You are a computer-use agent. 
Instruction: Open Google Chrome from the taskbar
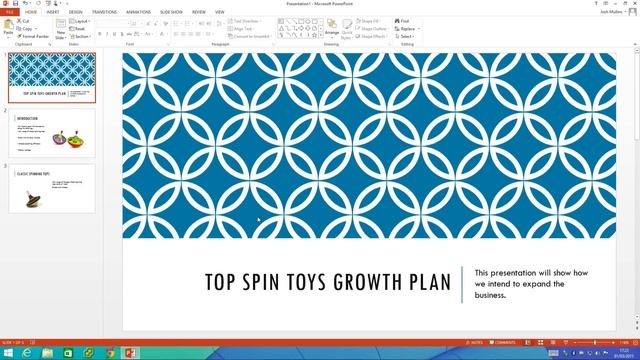[x=110, y=353]
